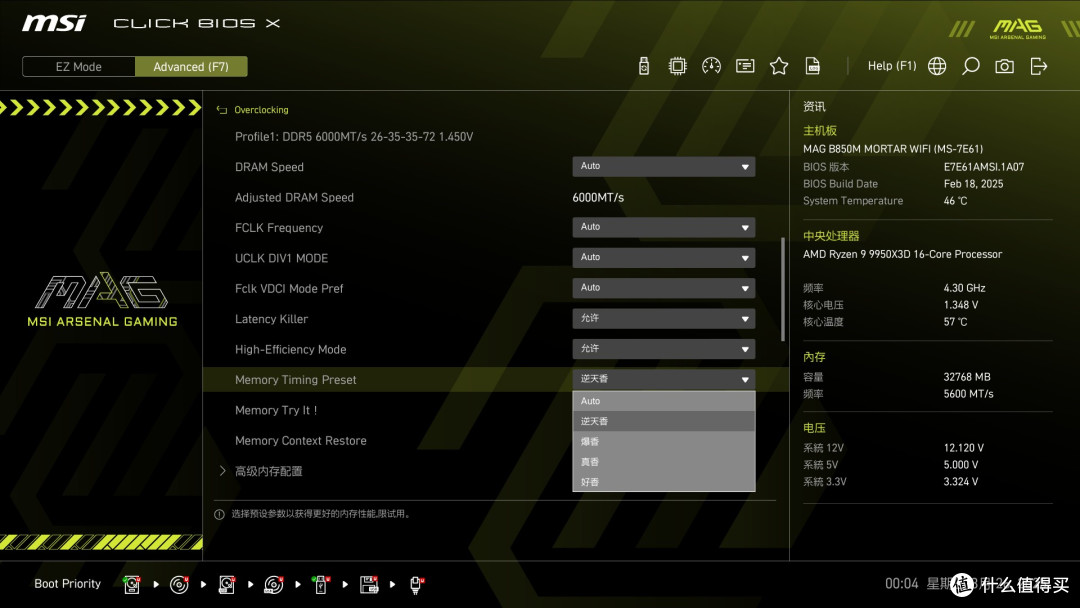Choose 爆香 preset option
This screenshot has height=608, width=1080.
(663, 441)
